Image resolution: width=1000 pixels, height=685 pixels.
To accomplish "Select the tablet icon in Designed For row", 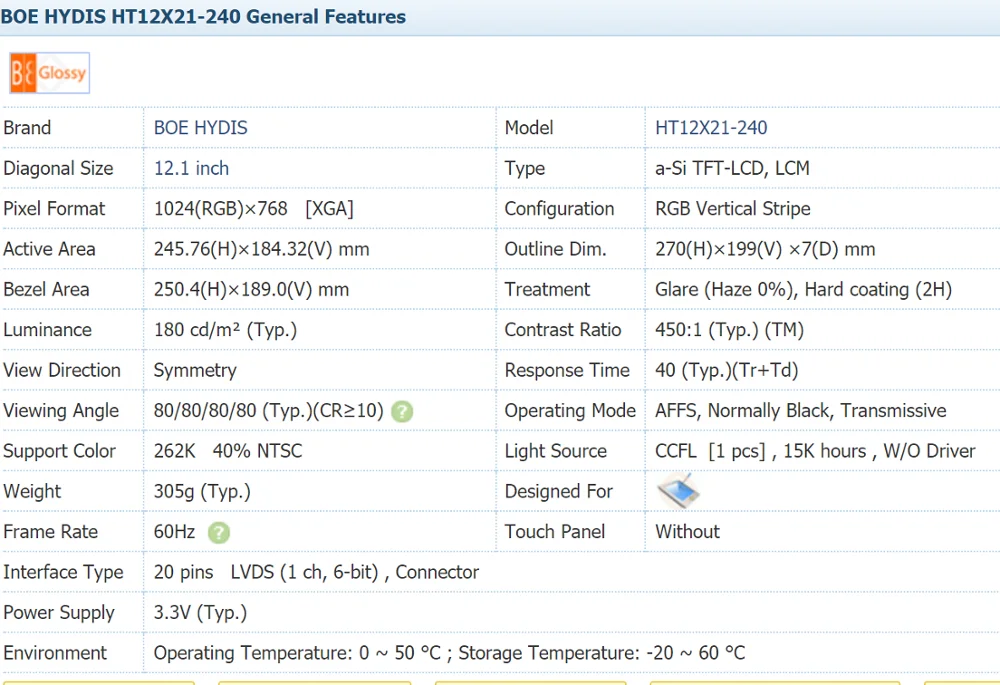I will [676, 491].
